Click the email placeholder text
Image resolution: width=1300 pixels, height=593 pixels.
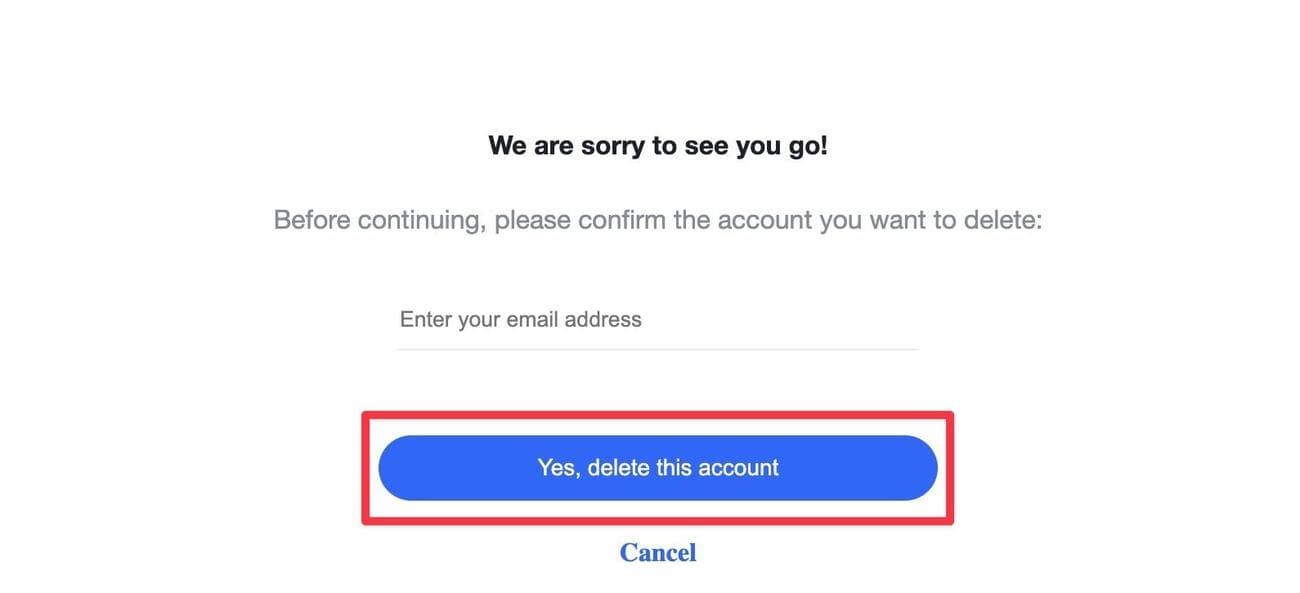(x=520, y=320)
